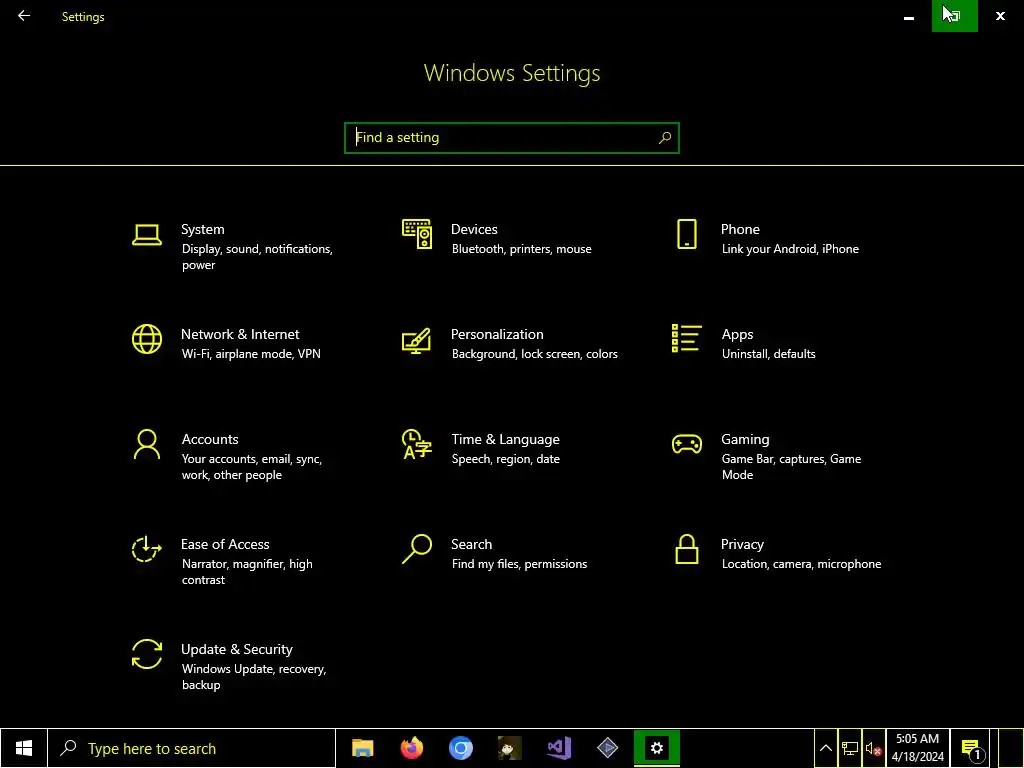The image size is (1024, 768).
Task: Open the Time & Language label
Action: pyautogui.click(x=505, y=440)
